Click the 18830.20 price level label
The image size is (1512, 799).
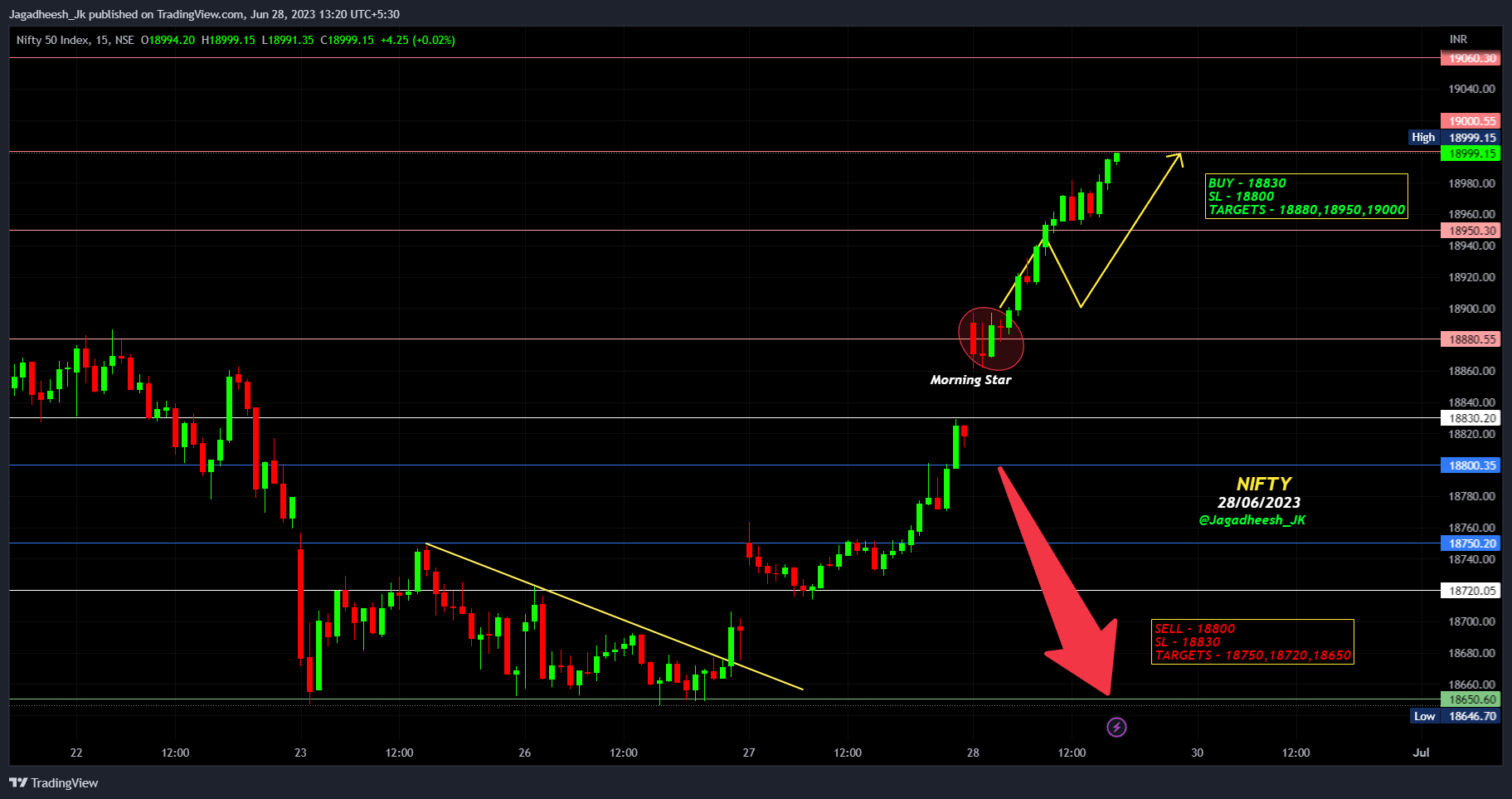click(x=1471, y=418)
